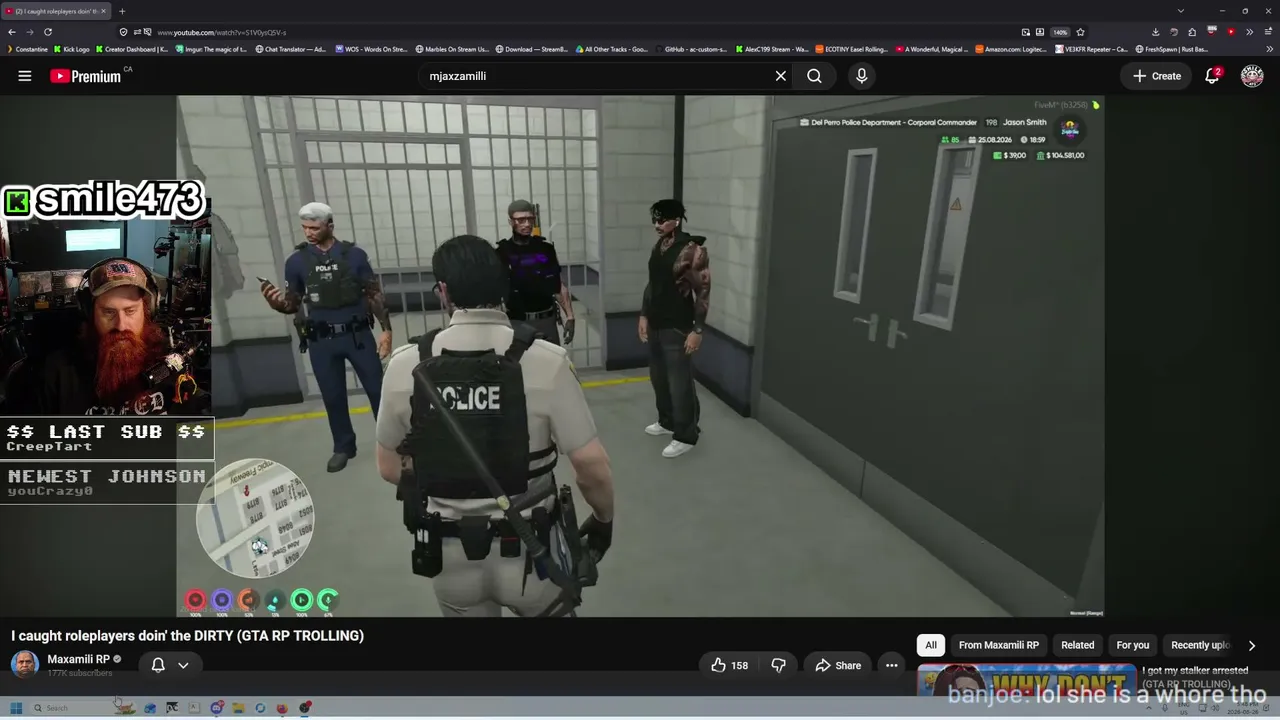Image resolution: width=1280 pixels, height=720 pixels.
Task: Start voice search with microphone
Action: point(861,76)
